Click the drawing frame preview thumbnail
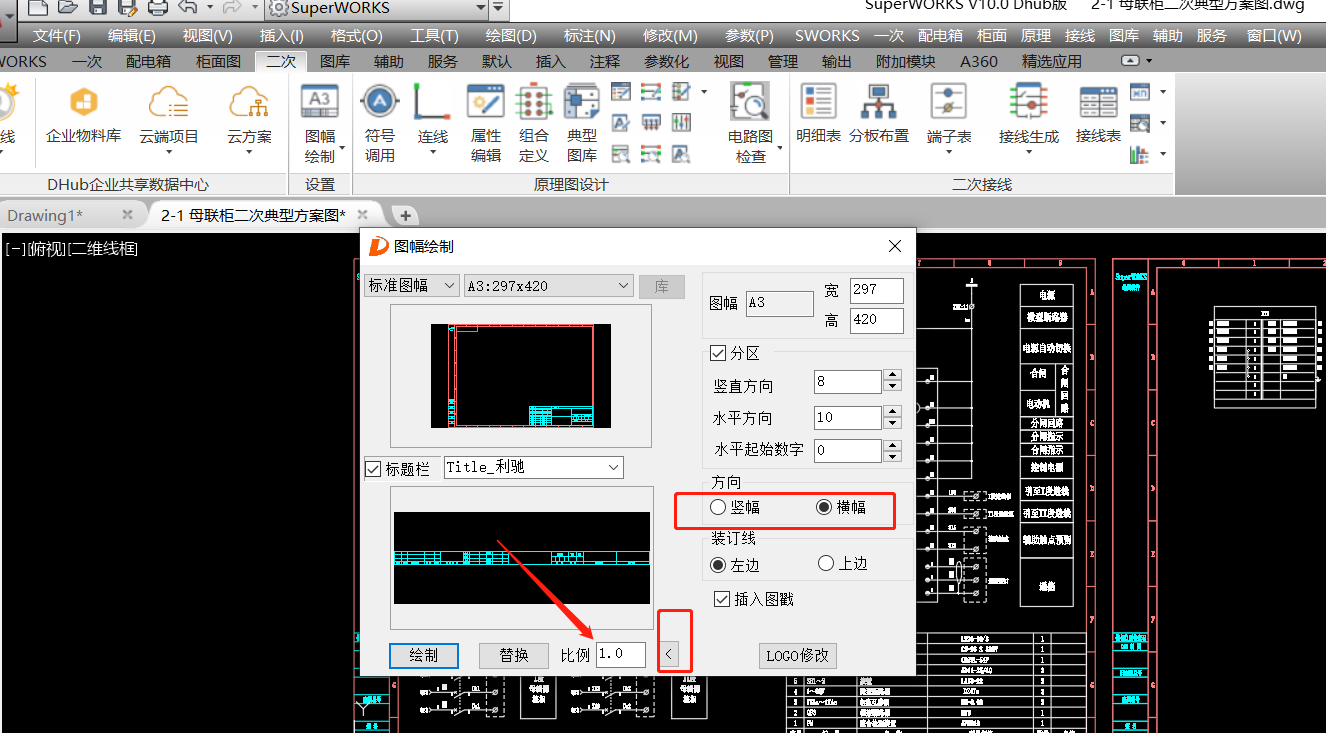 tap(521, 376)
